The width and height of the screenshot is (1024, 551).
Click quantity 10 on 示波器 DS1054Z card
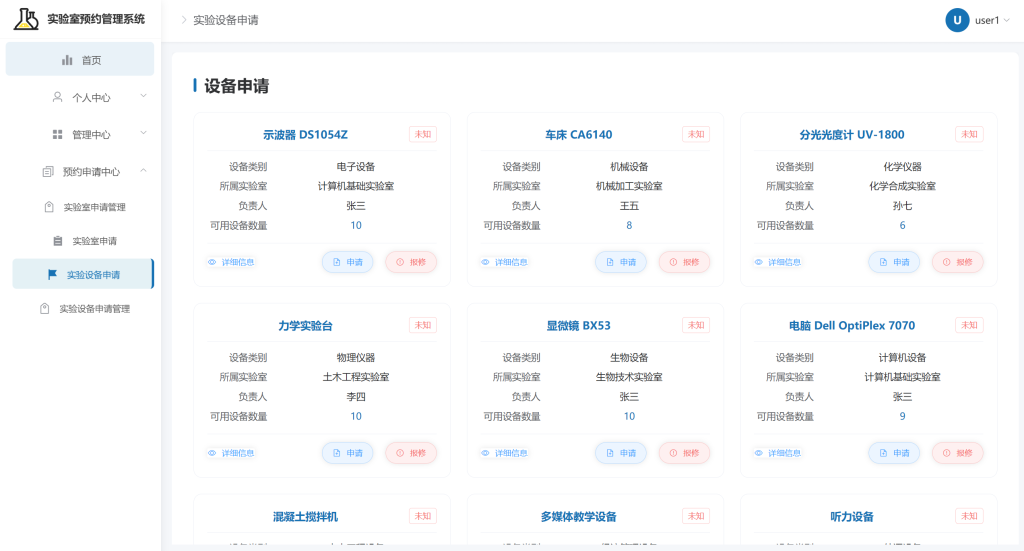pyautogui.click(x=356, y=225)
